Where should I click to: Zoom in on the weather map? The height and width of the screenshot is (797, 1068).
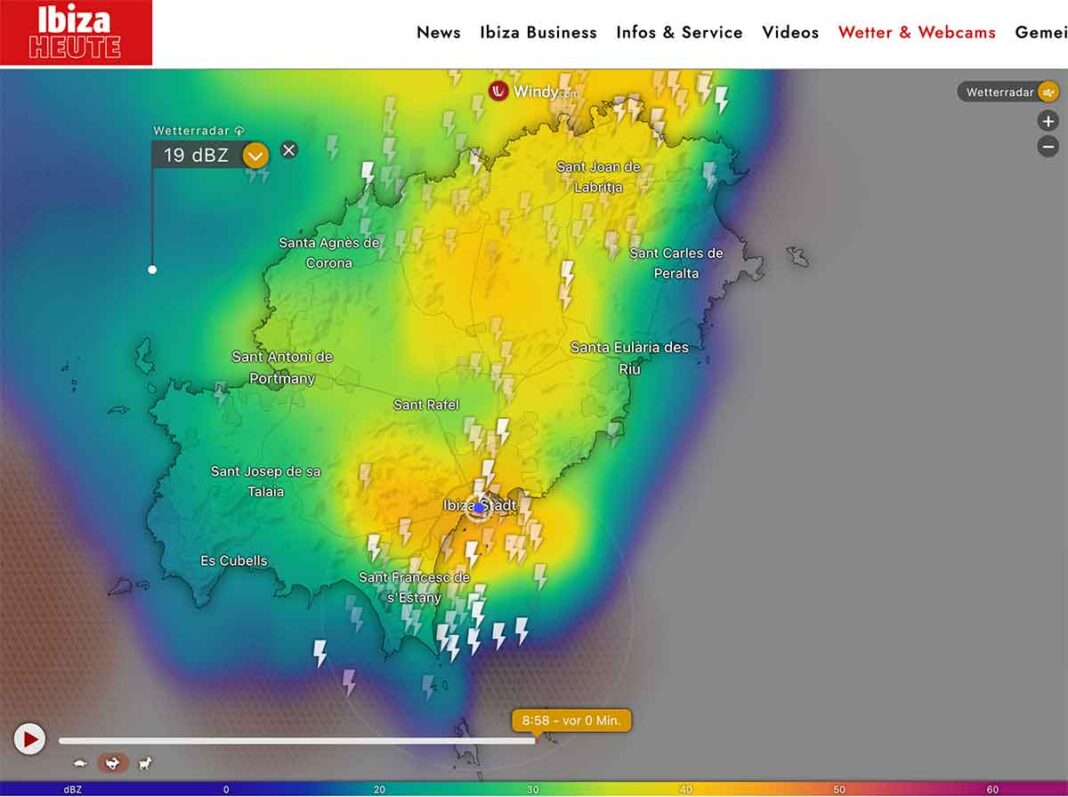tap(1047, 121)
